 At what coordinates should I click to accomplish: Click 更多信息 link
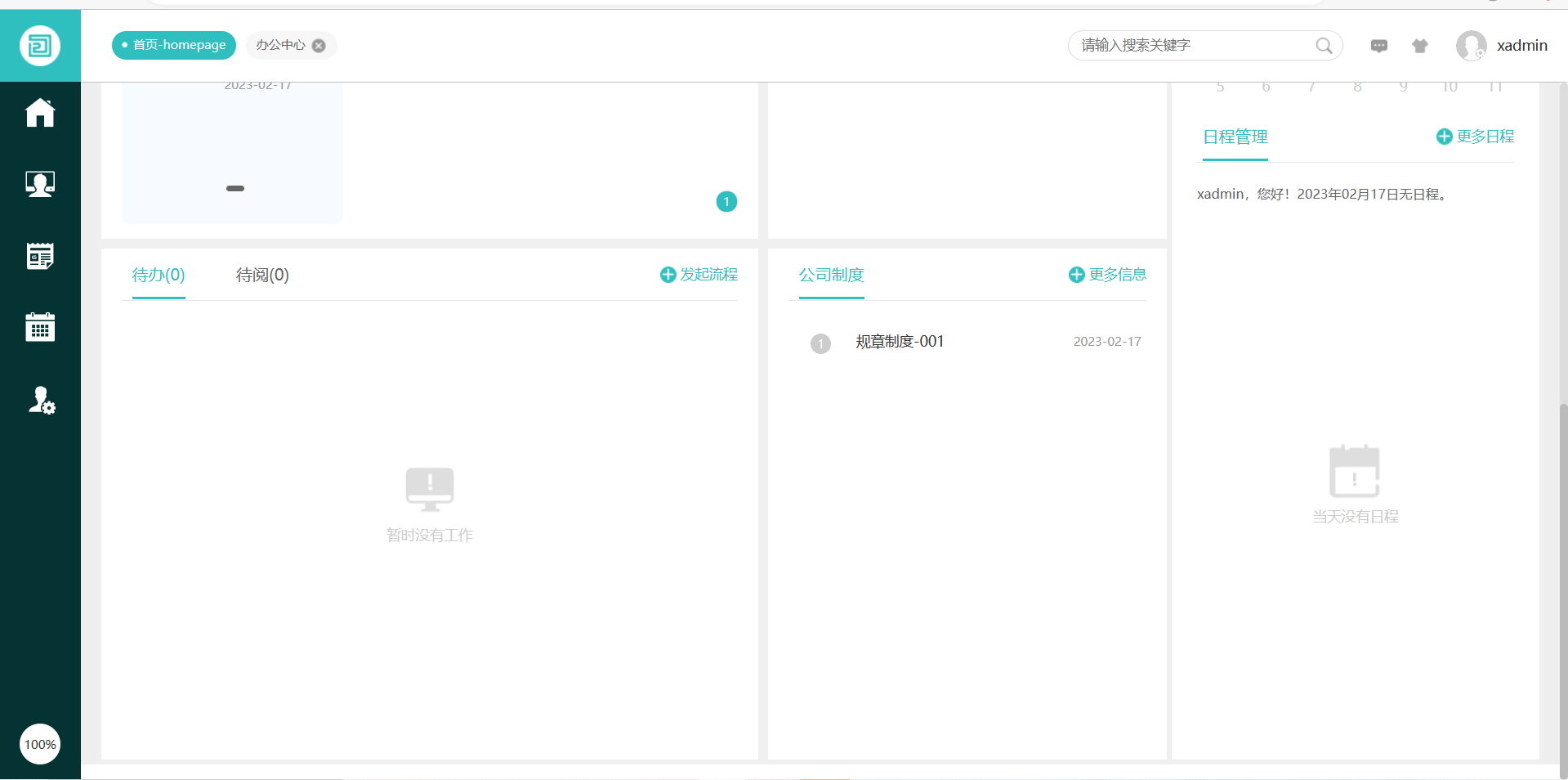point(1117,275)
